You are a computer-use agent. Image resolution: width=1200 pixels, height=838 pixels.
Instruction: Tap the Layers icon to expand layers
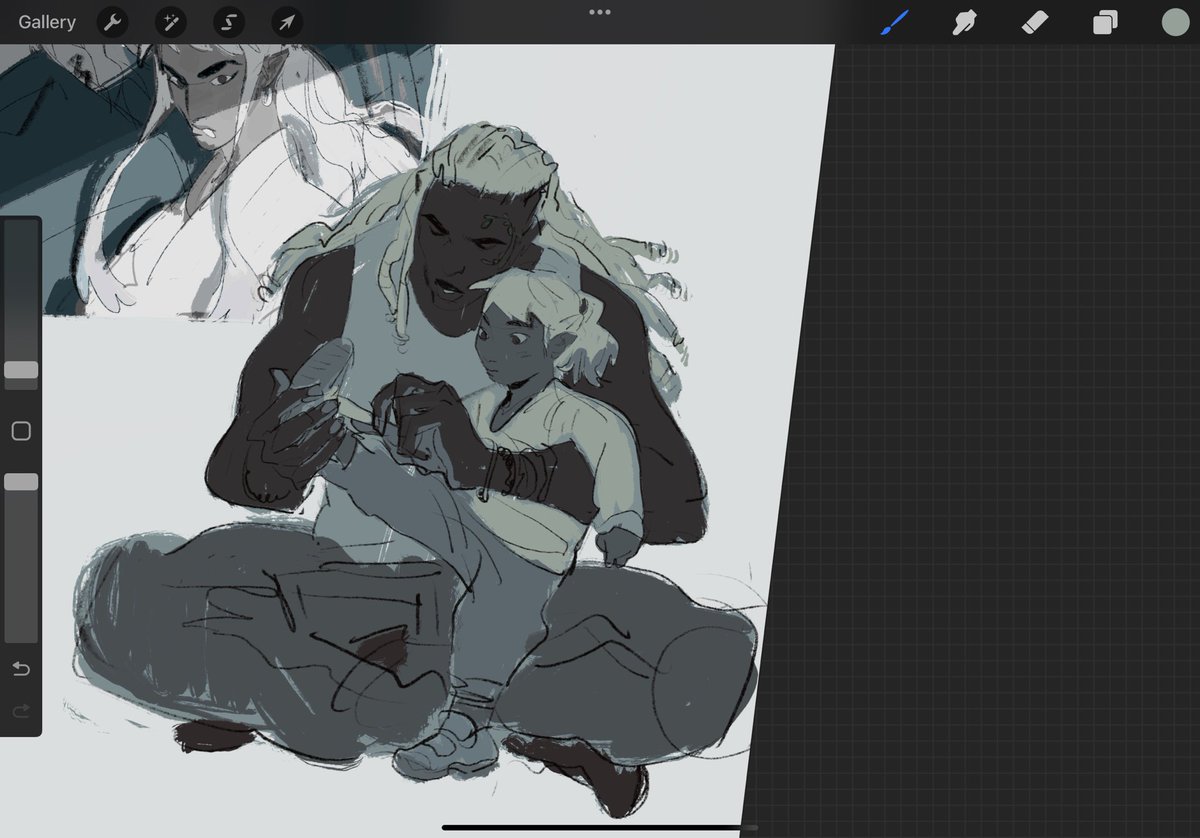point(1104,22)
